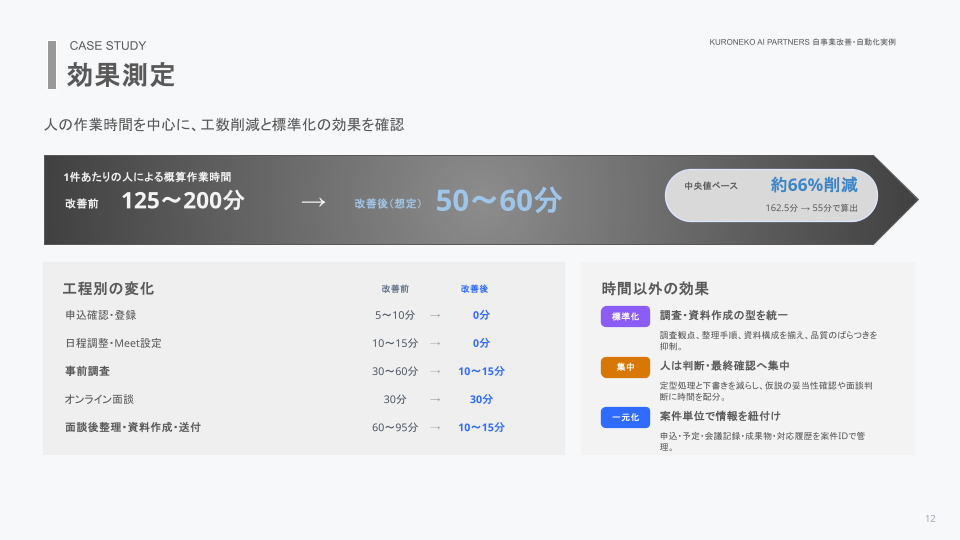
Task: Select the オンライン面談 row label
Action: pyautogui.click(x=99, y=399)
